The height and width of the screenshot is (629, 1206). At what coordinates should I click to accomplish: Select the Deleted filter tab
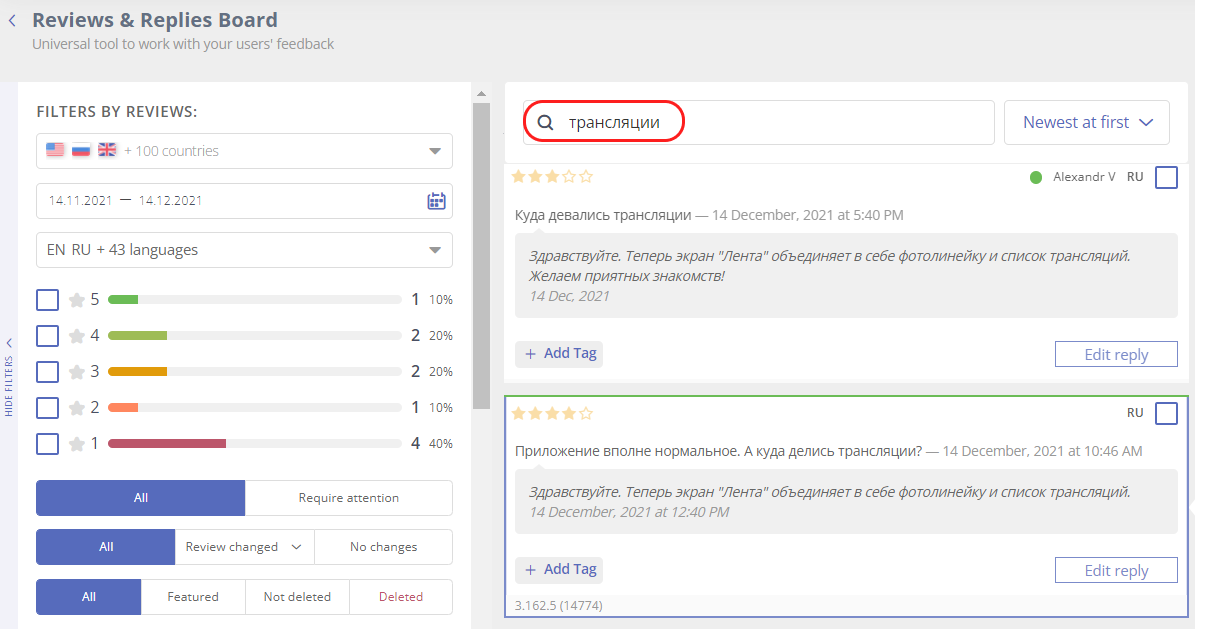400,597
